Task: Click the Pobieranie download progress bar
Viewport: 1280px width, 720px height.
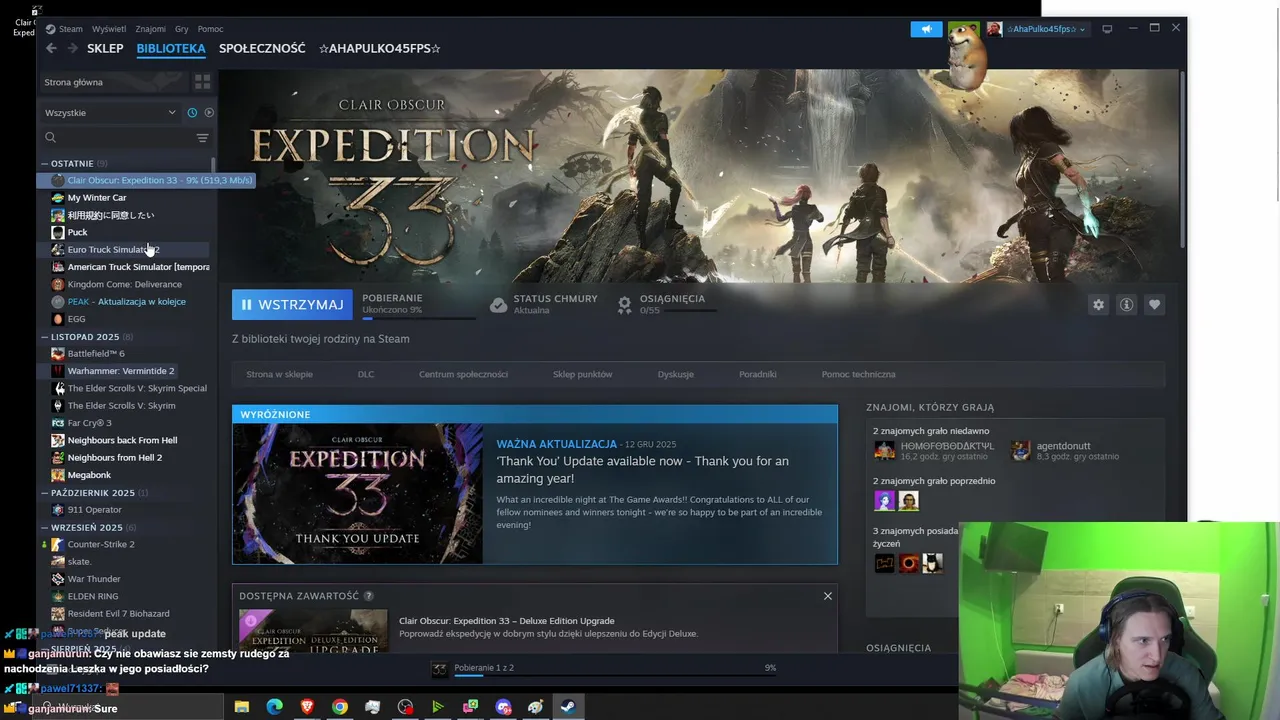Action: pos(418,319)
